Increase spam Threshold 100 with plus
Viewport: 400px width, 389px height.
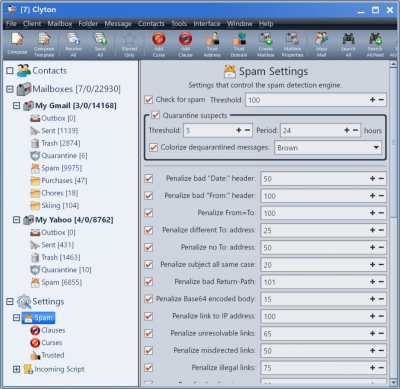point(372,100)
